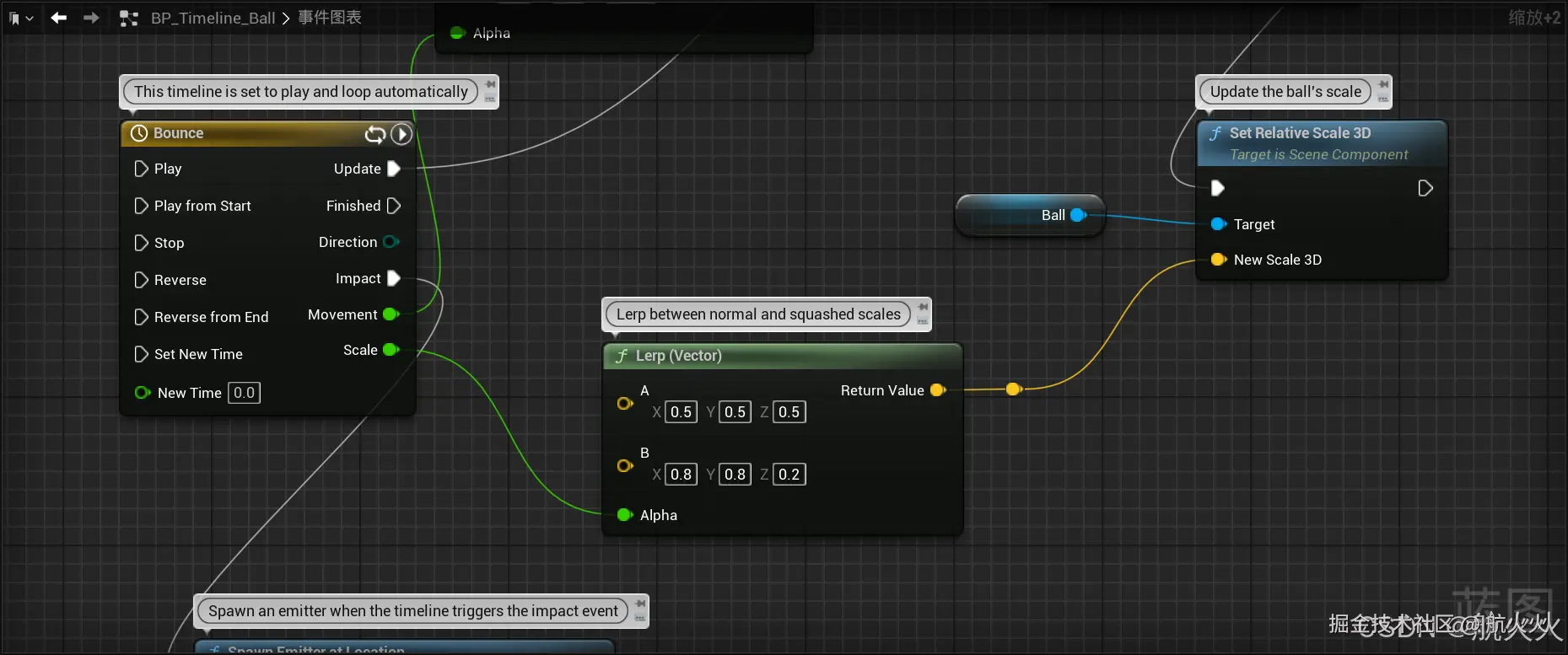The width and height of the screenshot is (1568, 655).
Task: Click the Reverse exec input pin
Action: 141,280
